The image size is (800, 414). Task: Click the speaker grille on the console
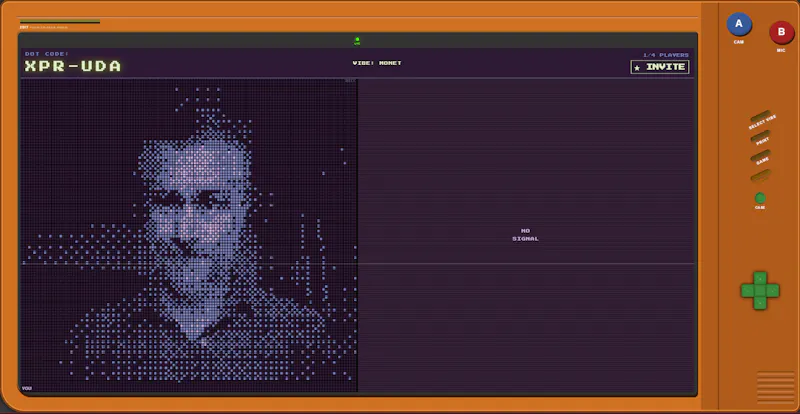pos(776,387)
